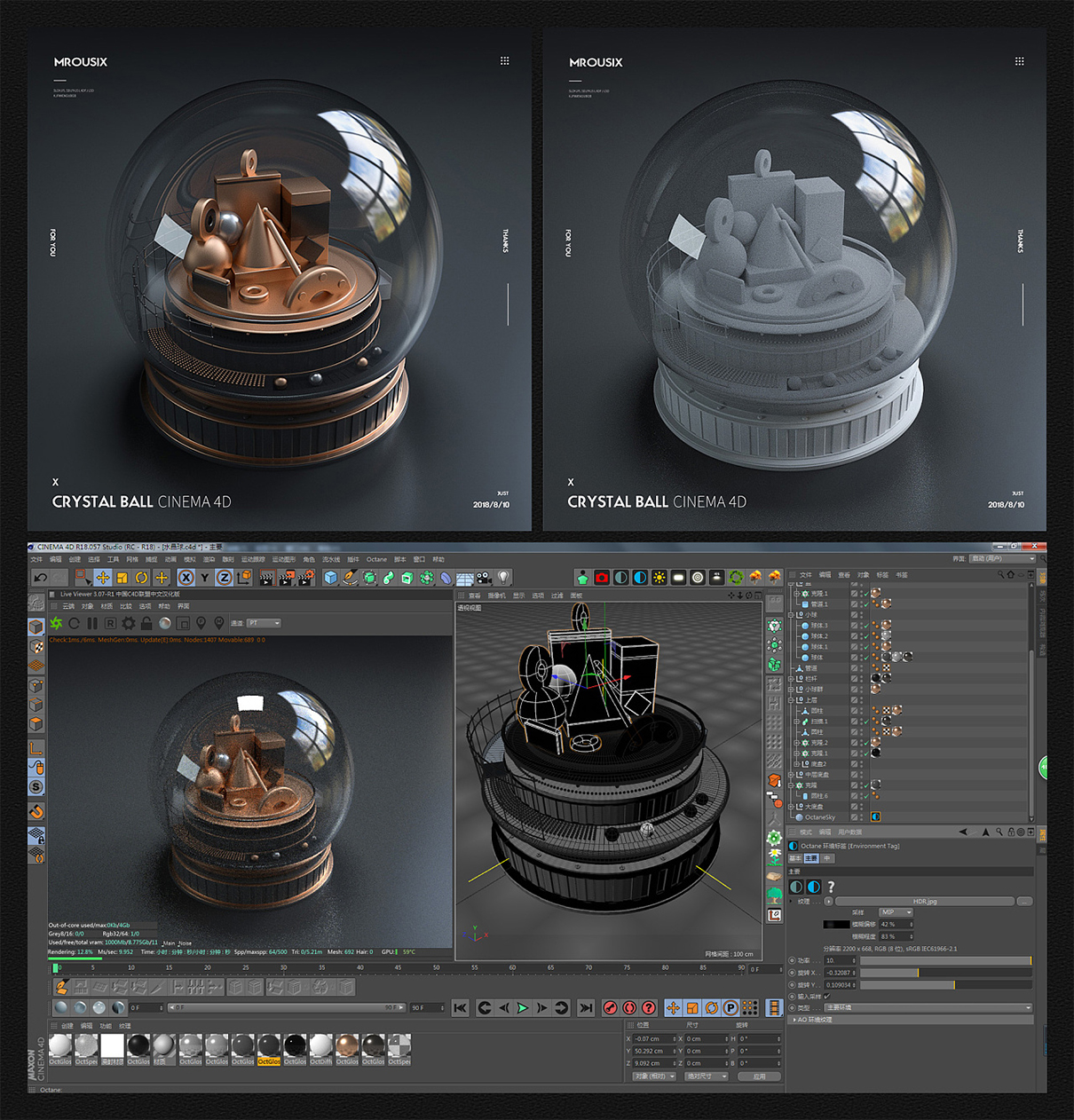Select the Rotate tool in top toolbar
1074x1120 pixels.
coord(142,578)
